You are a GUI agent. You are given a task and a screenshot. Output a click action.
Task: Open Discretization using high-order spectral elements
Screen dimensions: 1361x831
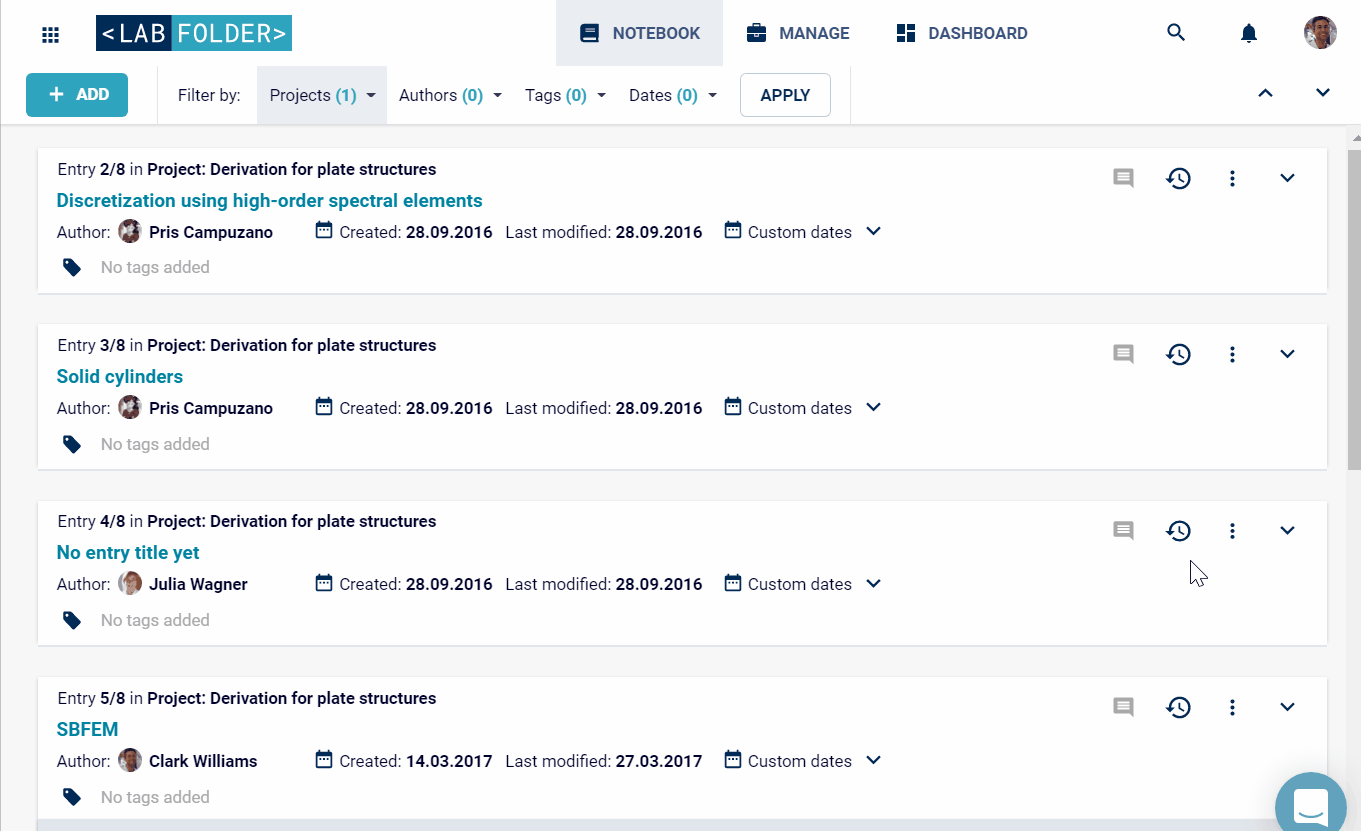[x=270, y=200]
